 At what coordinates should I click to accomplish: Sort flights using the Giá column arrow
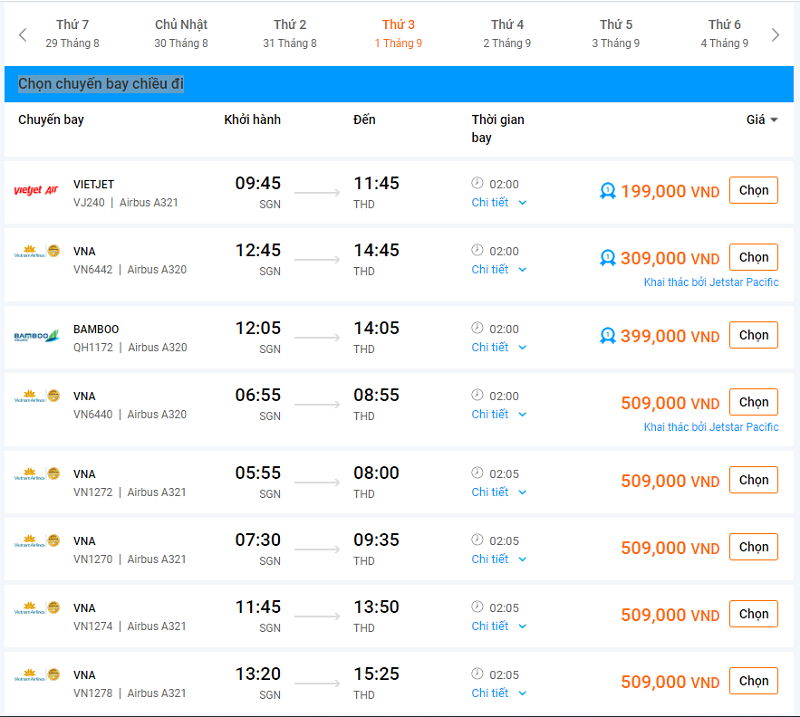(773, 120)
